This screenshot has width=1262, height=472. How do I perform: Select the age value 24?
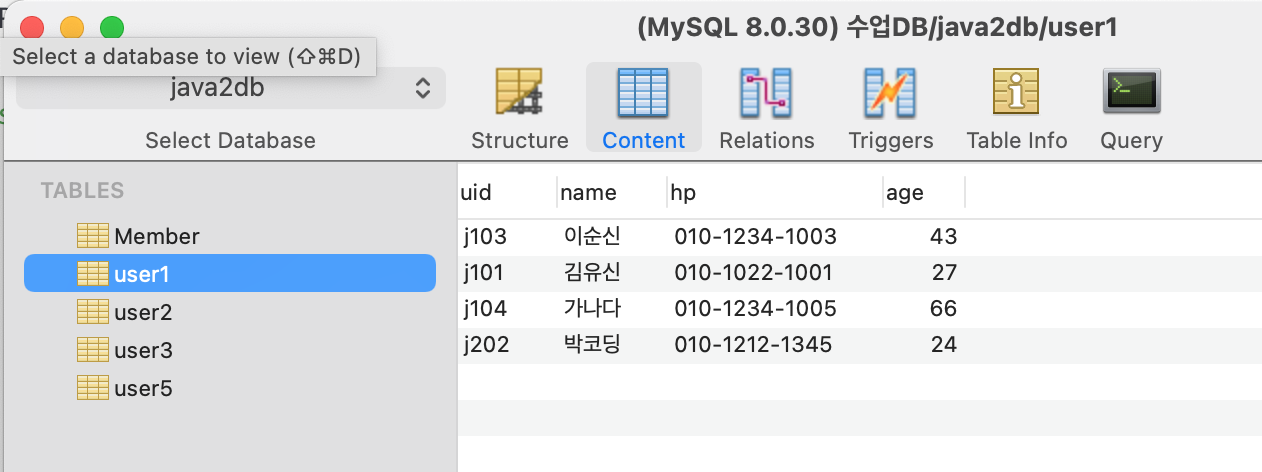[x=945, y=345]
